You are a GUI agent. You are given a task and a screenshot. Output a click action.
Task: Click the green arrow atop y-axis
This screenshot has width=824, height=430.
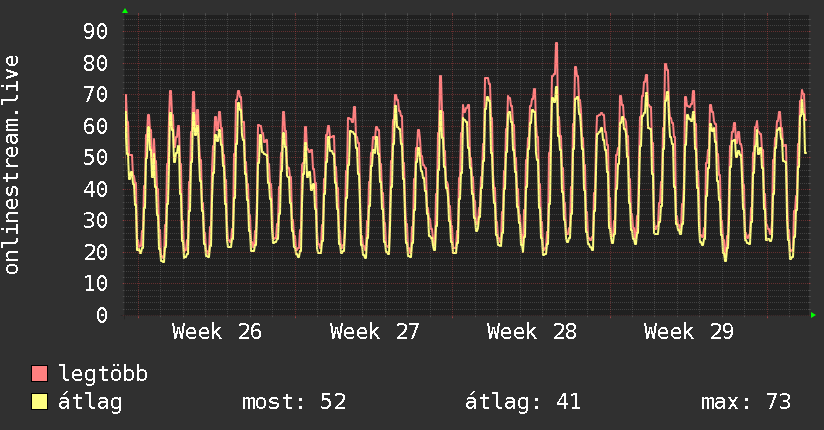(125, 11)
